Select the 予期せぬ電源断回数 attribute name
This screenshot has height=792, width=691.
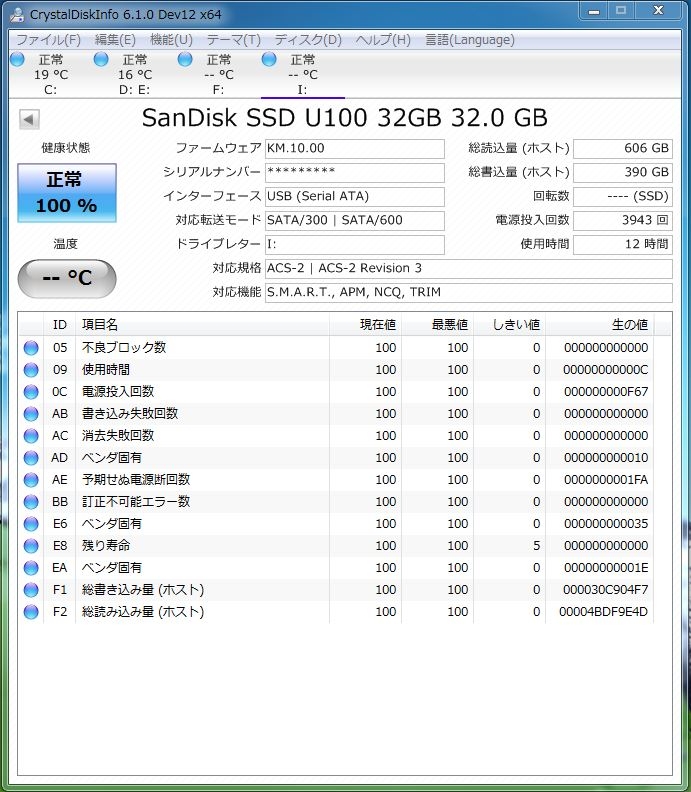pyautogui.click(x=136, y=479)
